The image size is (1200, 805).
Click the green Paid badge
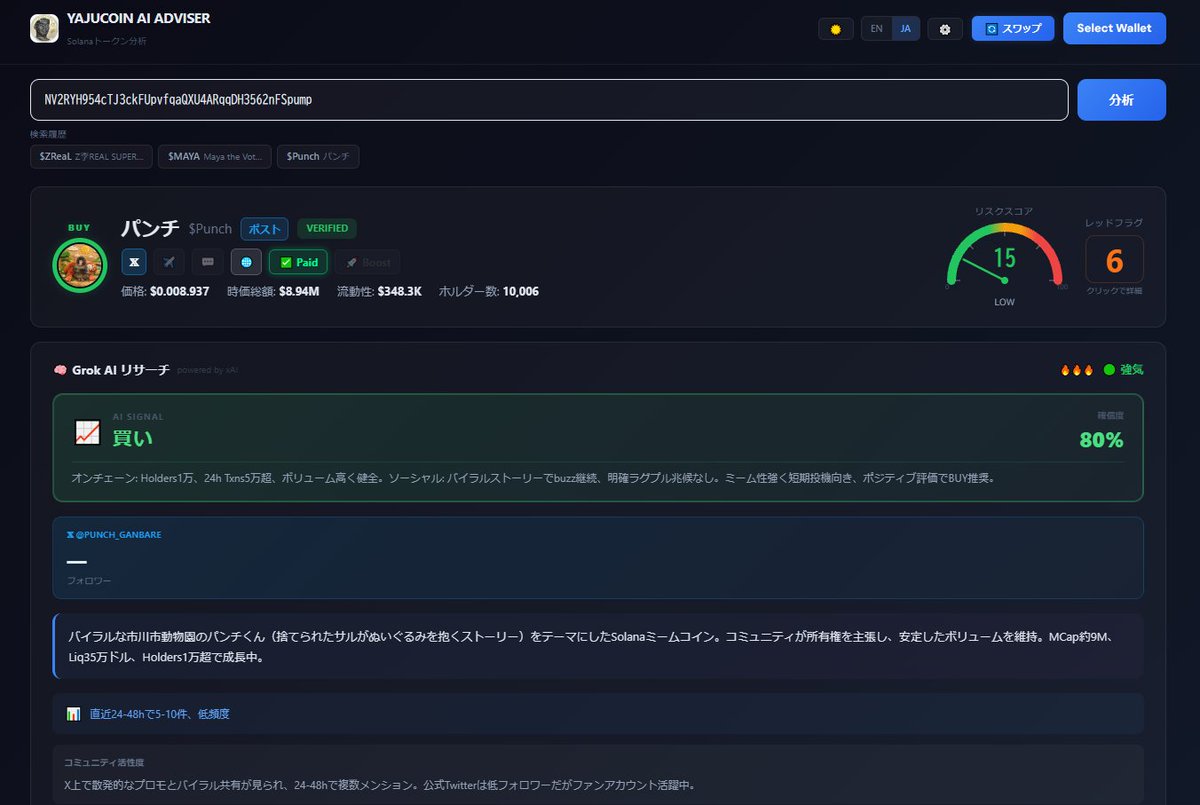(x=298, y=262)
